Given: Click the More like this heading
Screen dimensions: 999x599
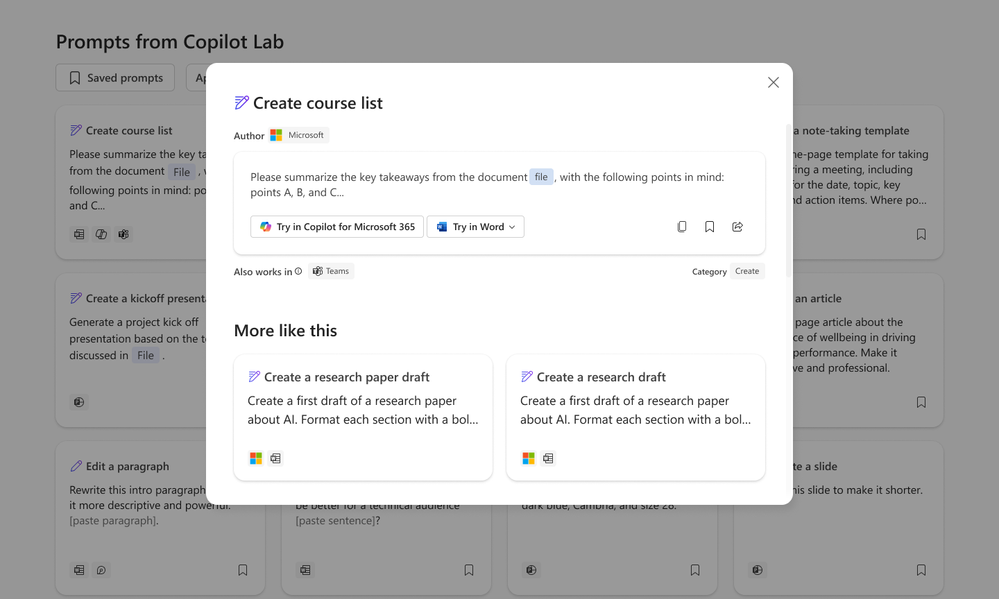Looking at the screenshot, I should [285, 331].
